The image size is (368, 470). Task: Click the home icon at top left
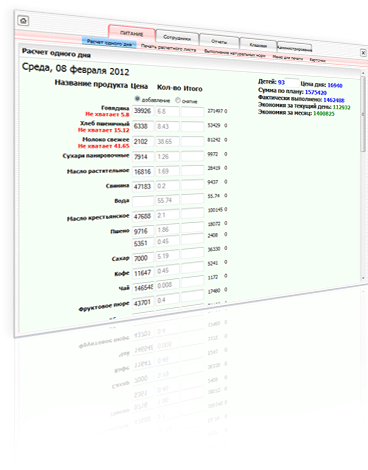click(x=23, y=21)
